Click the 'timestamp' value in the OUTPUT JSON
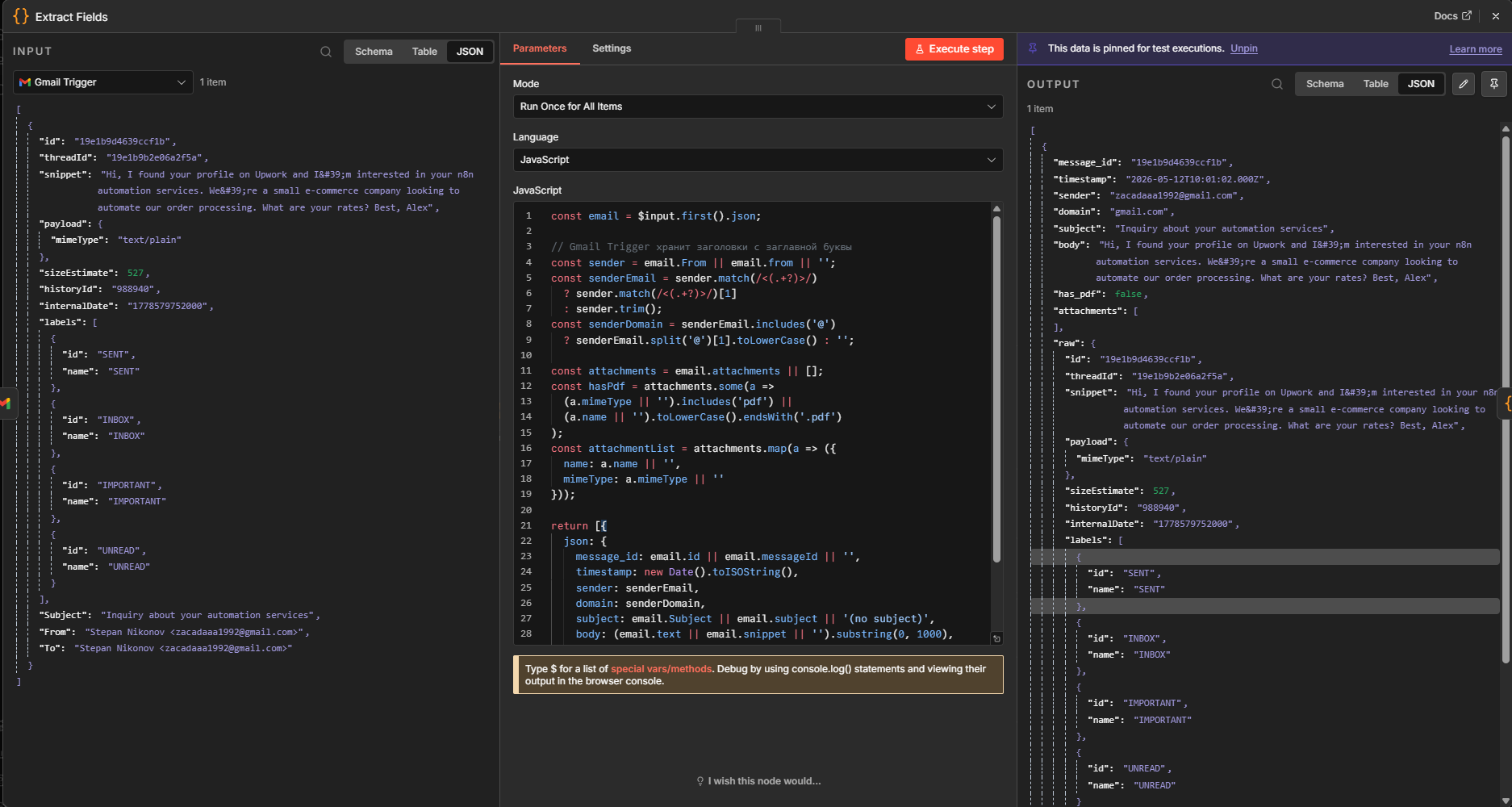This screenshot has height=807, width=1512. point(1197,179)
